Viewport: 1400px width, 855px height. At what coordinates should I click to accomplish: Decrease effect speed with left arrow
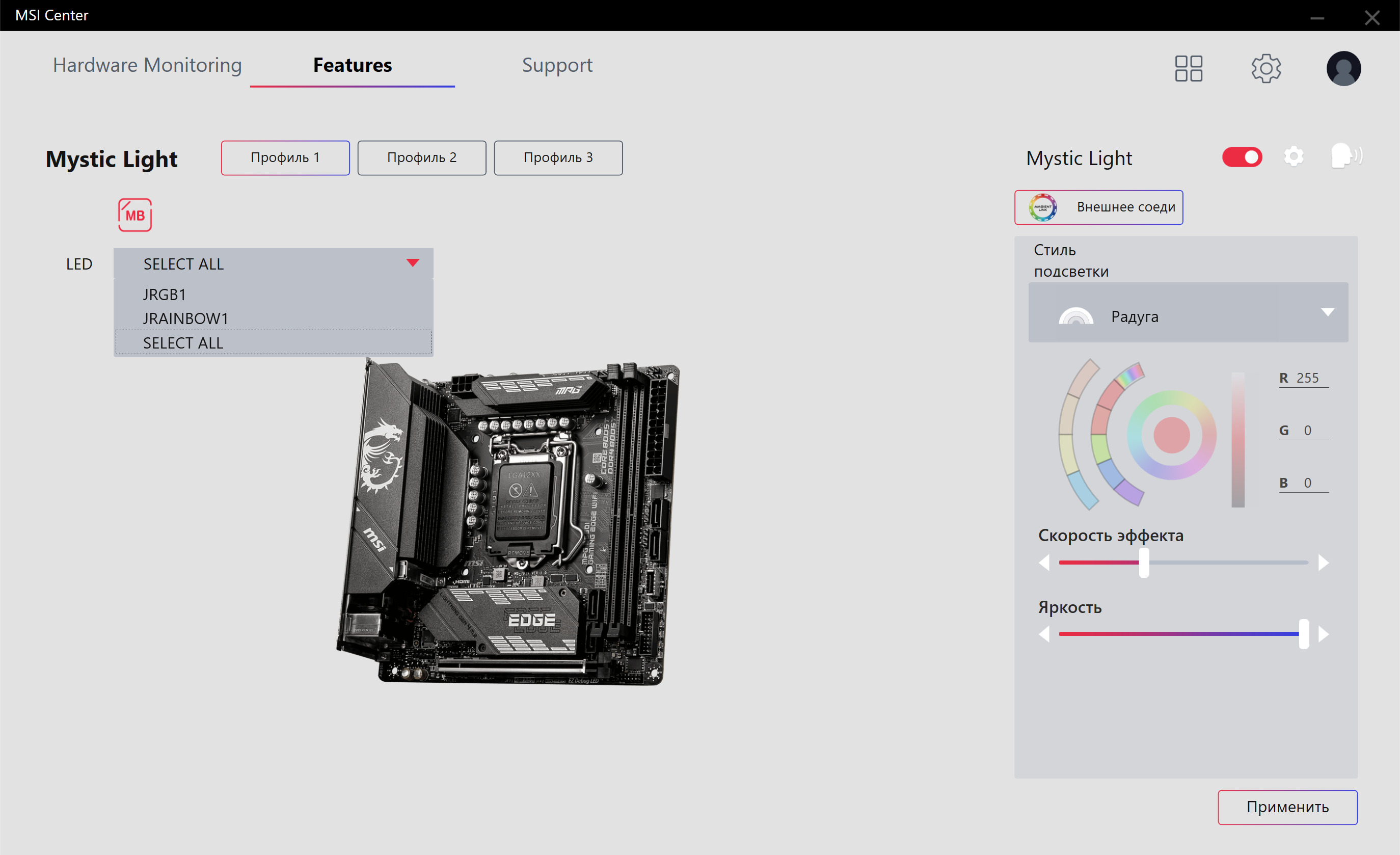(x=1044, y=563)
